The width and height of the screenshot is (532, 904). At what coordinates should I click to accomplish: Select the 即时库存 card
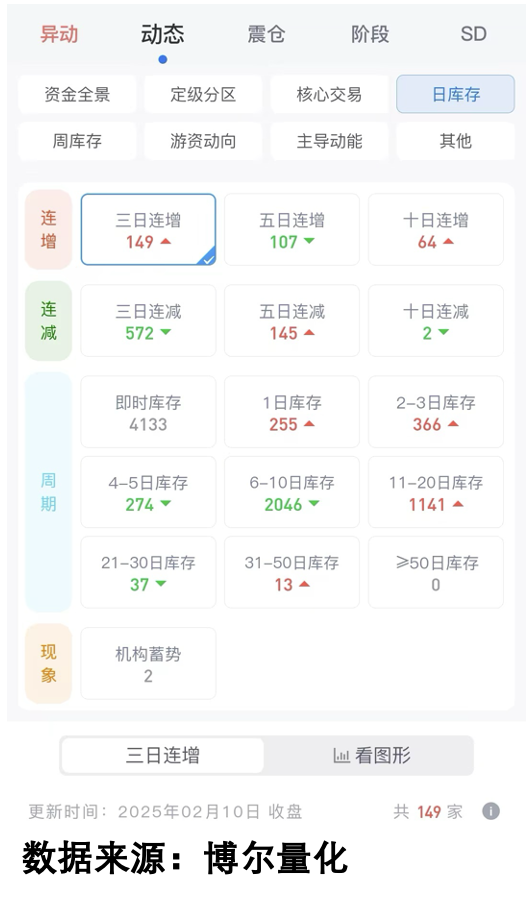[x=148, y=412]
